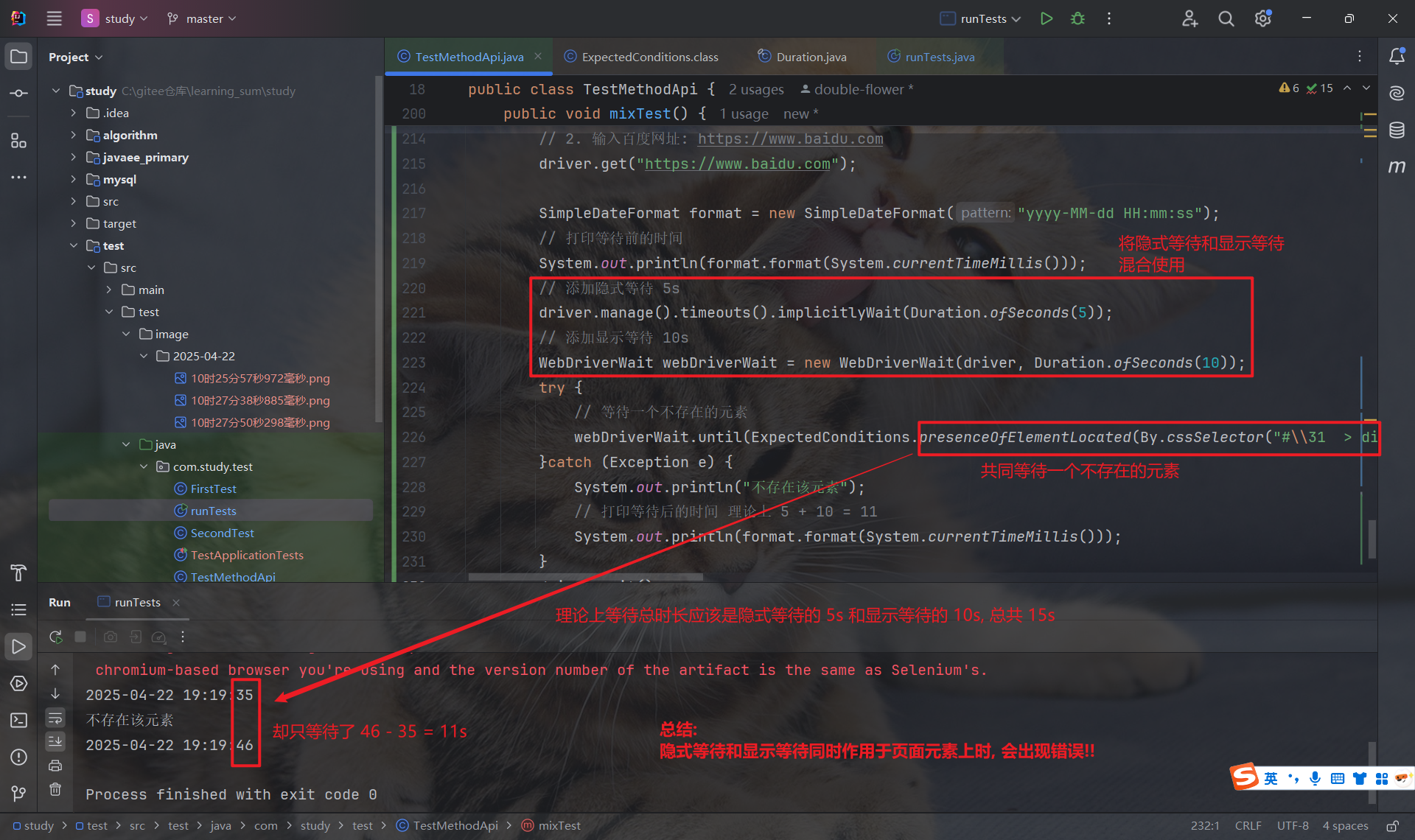1415x840 pixels.
Task: Open the Commit tool window
Action: coord(19,94)
